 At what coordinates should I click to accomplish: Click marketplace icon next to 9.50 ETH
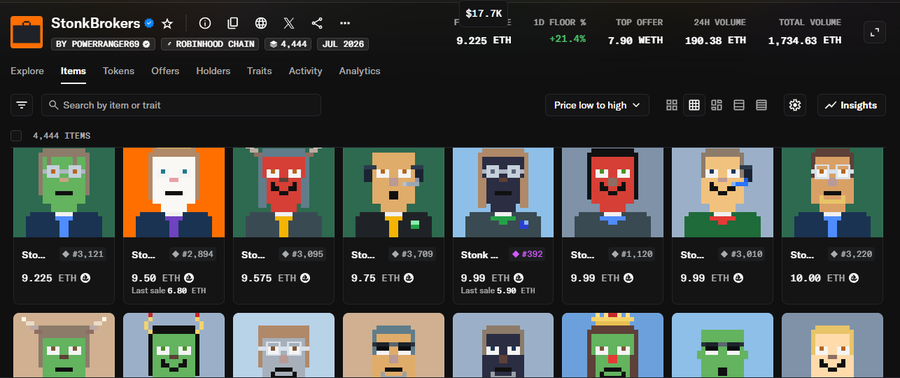[190, 278]
